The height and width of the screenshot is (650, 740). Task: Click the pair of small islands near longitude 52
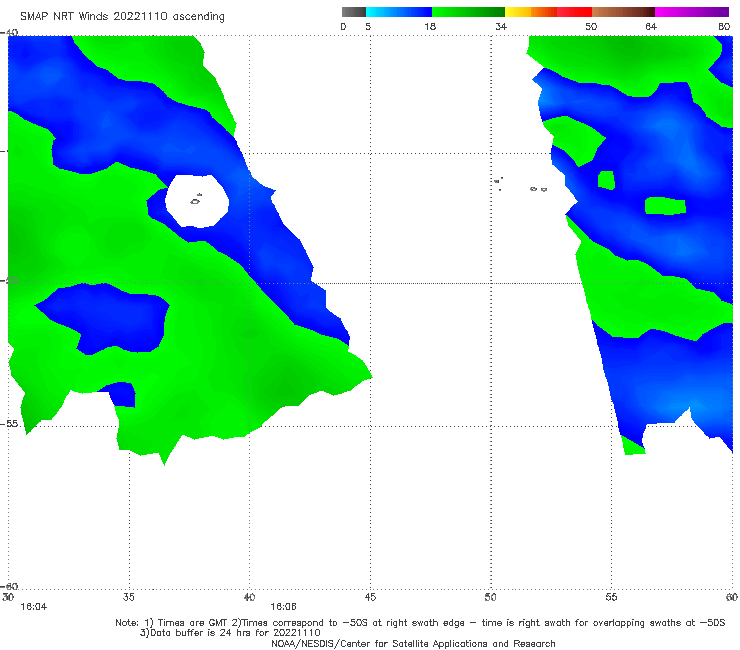tap(538, 189)
